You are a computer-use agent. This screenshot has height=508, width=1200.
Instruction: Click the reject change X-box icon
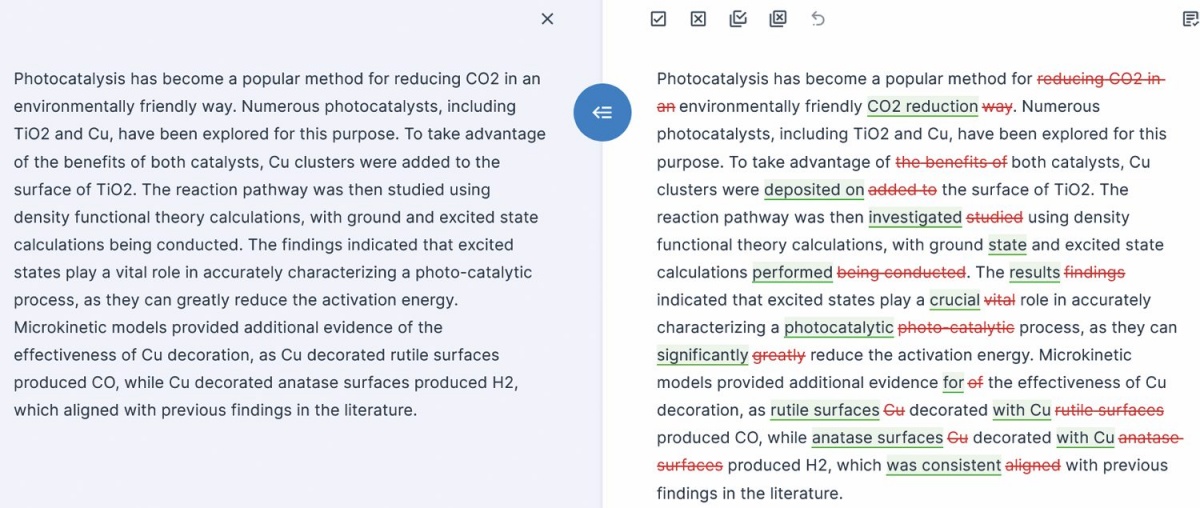pos(698,19)
